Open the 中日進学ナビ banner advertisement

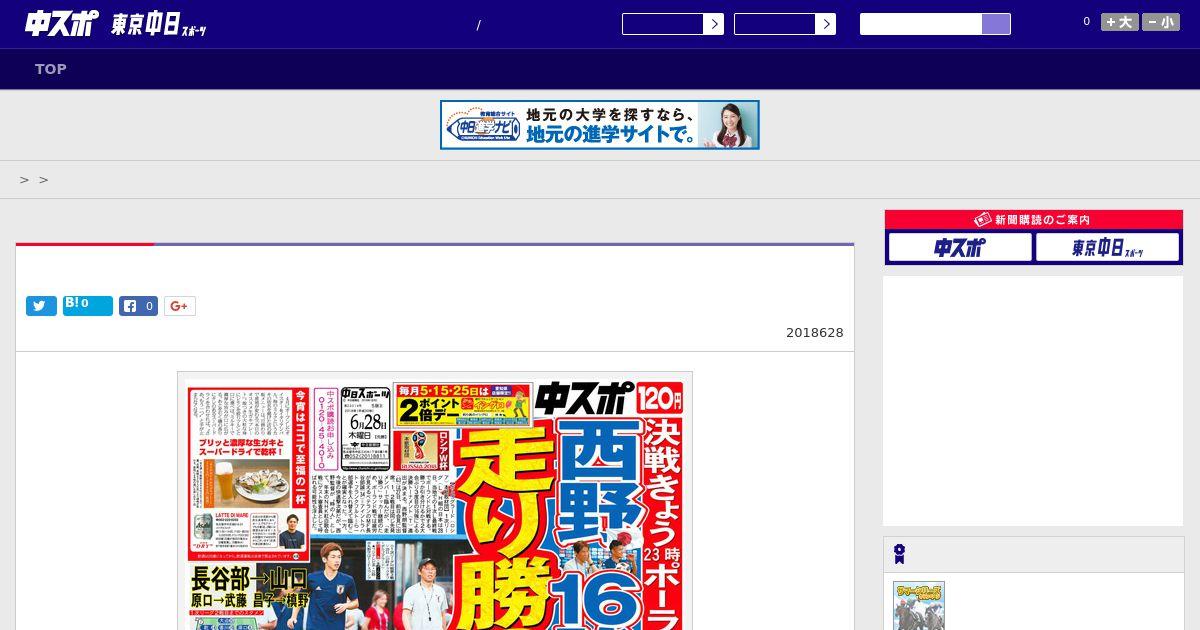coord(600,125)
